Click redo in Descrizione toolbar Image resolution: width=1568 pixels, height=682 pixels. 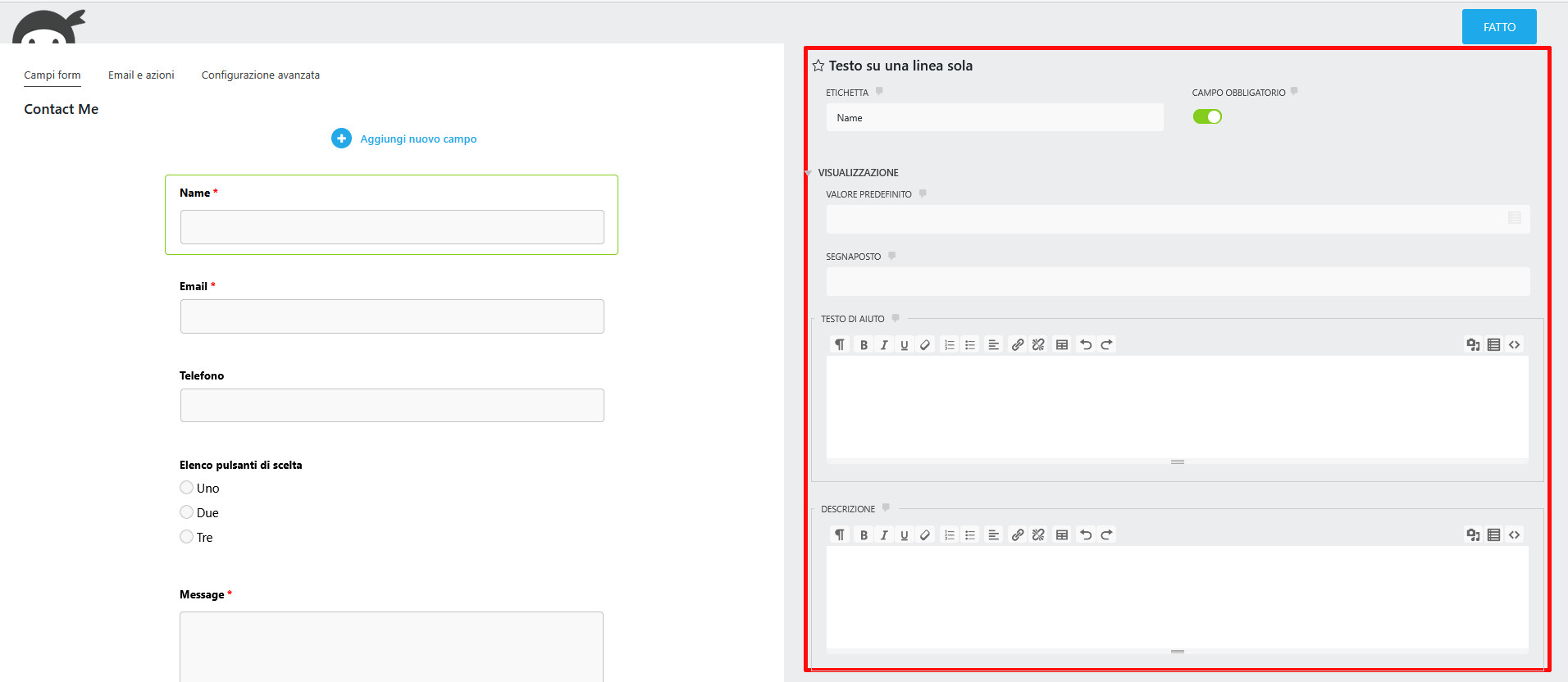click(x=1106, y=535)
